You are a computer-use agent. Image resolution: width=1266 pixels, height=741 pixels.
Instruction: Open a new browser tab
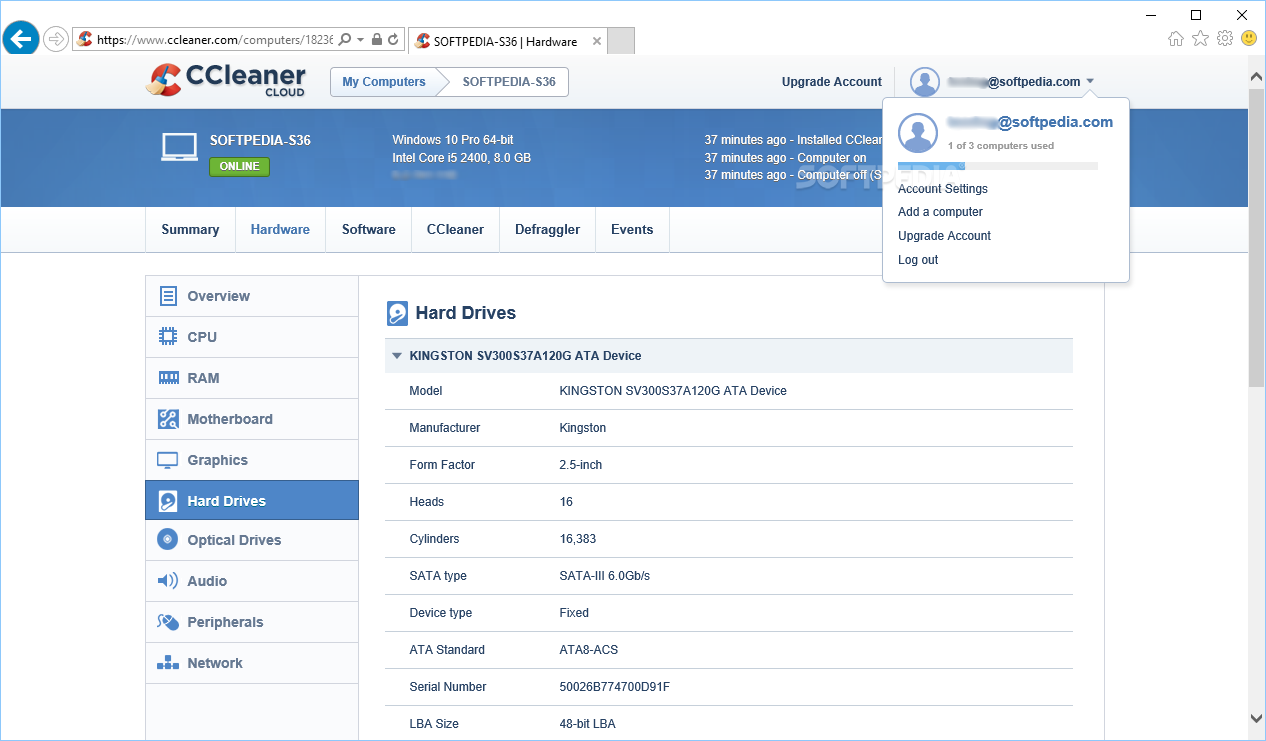pyautogui.click(x=621, y=41)
